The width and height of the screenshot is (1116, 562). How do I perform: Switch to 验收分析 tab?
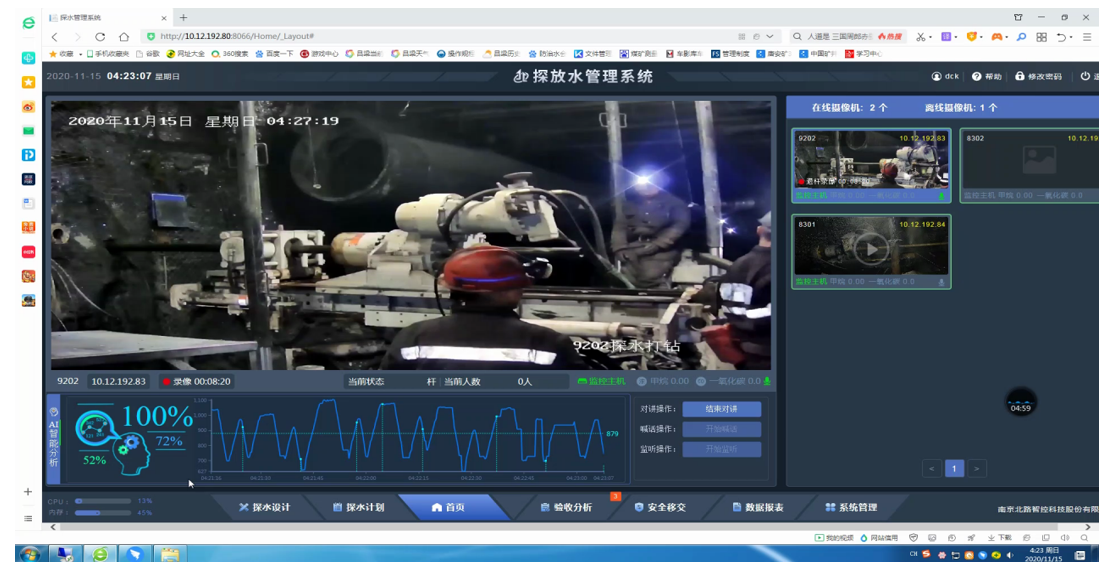tap(566, 508)
